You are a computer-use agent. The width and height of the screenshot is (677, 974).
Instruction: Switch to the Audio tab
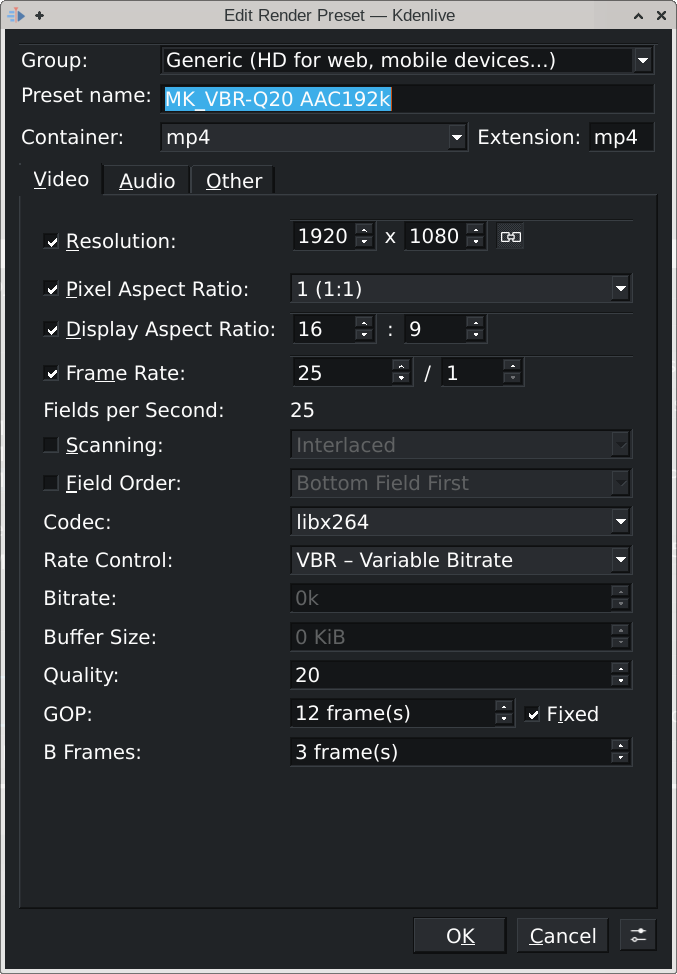point(147,181)
